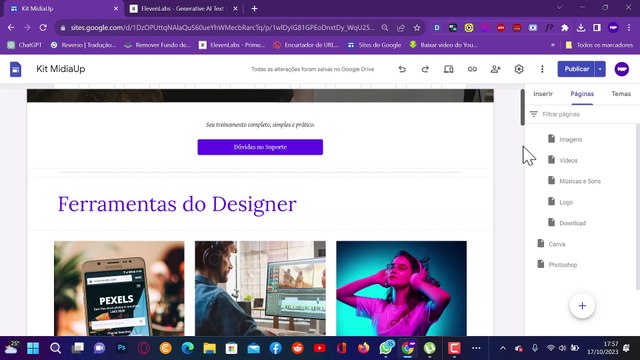This screenshot has height=360, width=640.
Task: Expand the Publicar dropdown arrow
Action: [x=600, y=69]
